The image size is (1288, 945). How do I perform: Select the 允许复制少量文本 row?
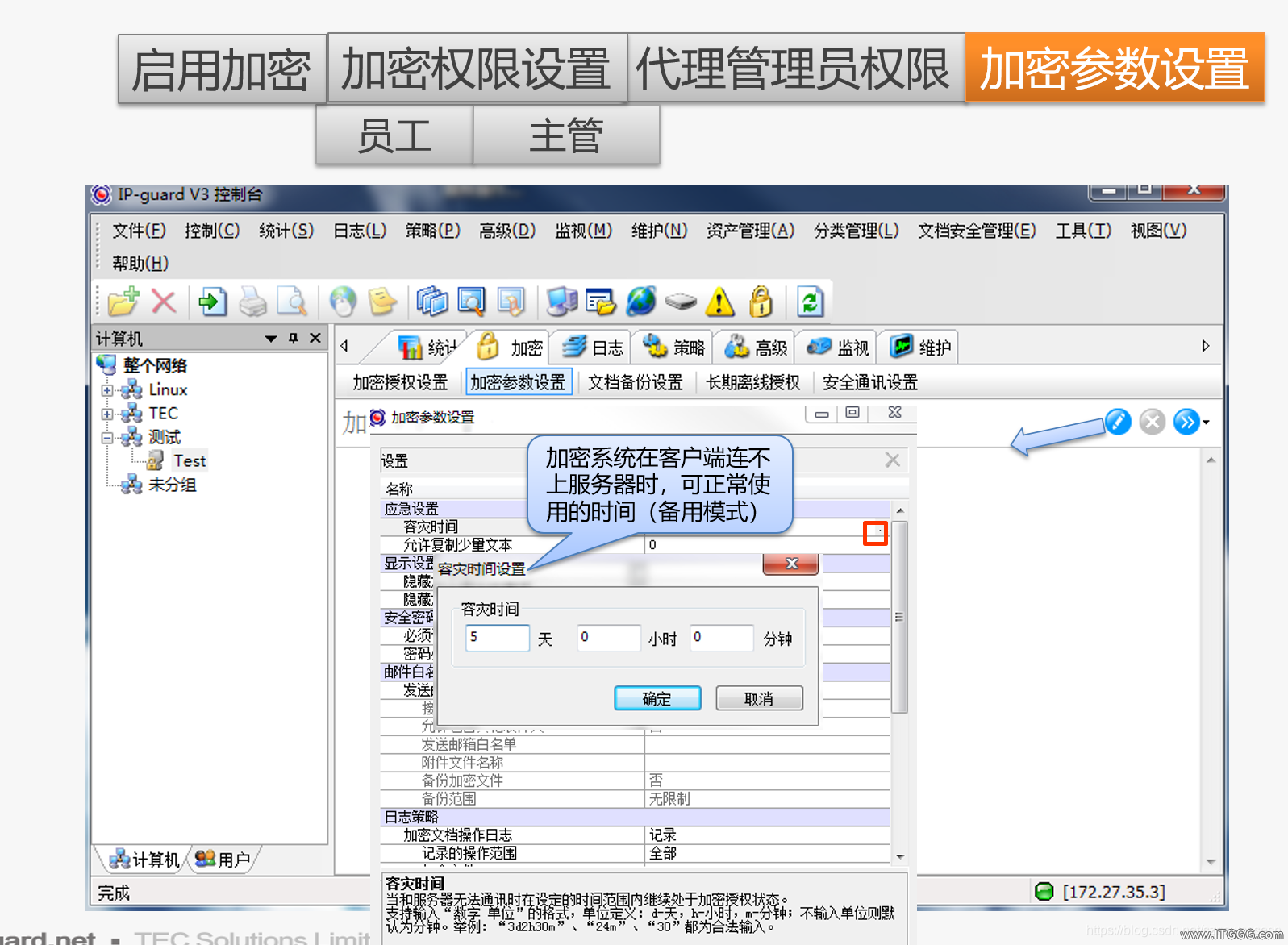pyautogui.click(x=636, y=545)
